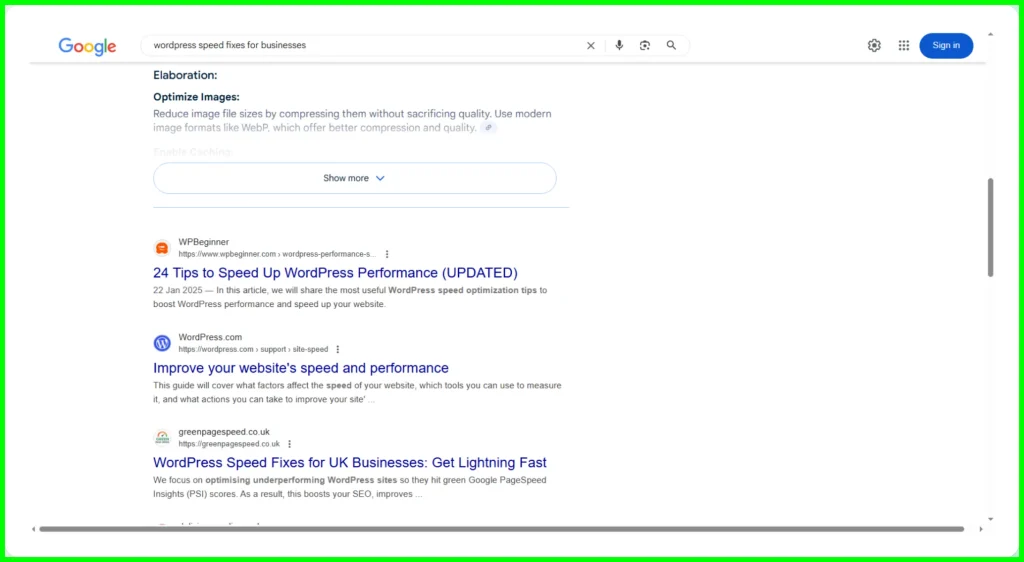This screenshot has height=562, width=1024.
Task: Click the WPBeginner site name text
Action: (x=204, y=242)
